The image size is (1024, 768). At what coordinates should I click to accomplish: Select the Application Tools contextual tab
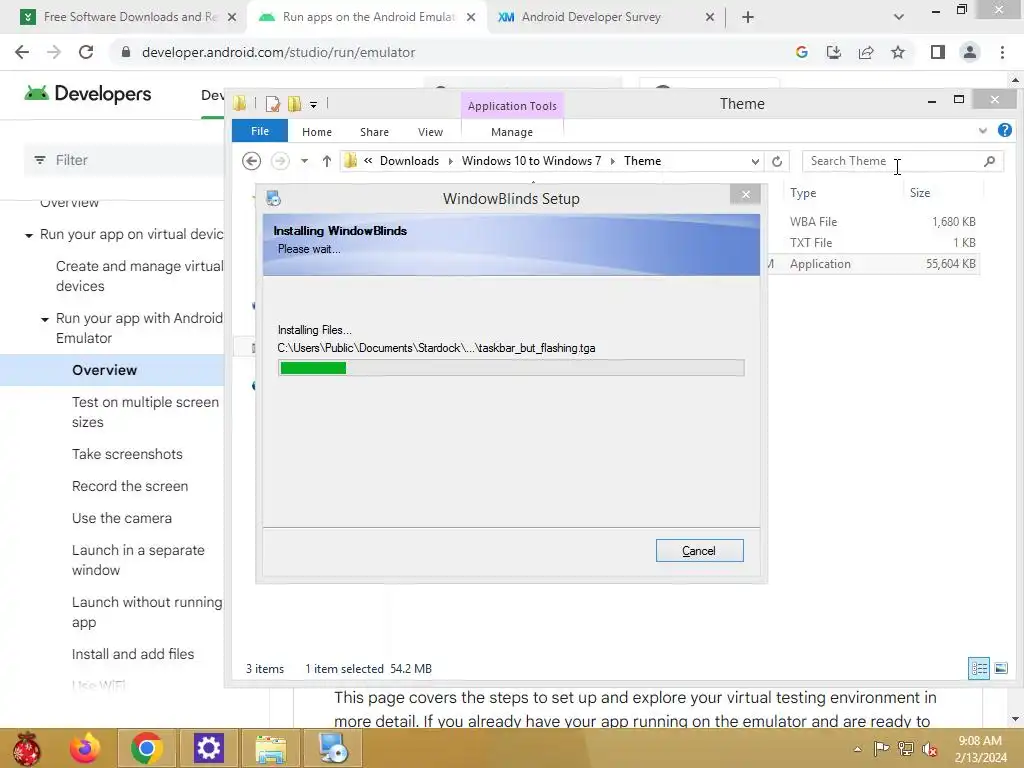(512, 106)
